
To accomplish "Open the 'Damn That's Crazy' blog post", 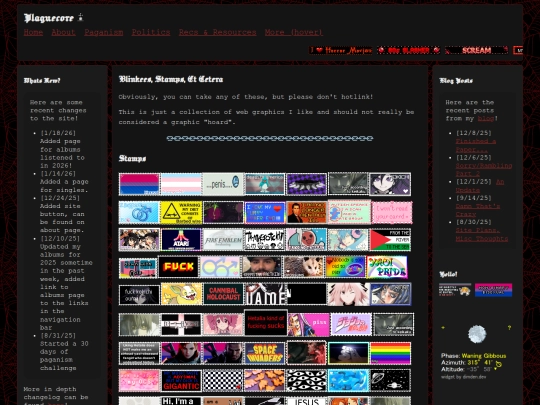I will [x=478, y=210].
